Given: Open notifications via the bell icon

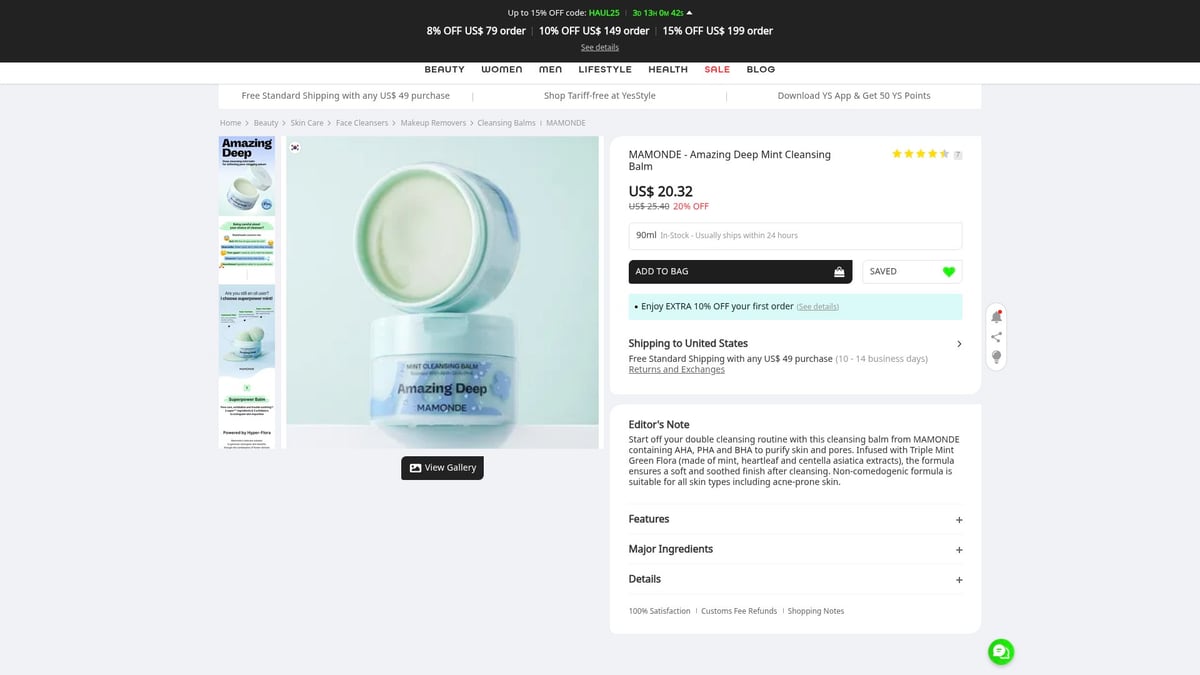Looking at the screenshot, I should tap(996, 315).
